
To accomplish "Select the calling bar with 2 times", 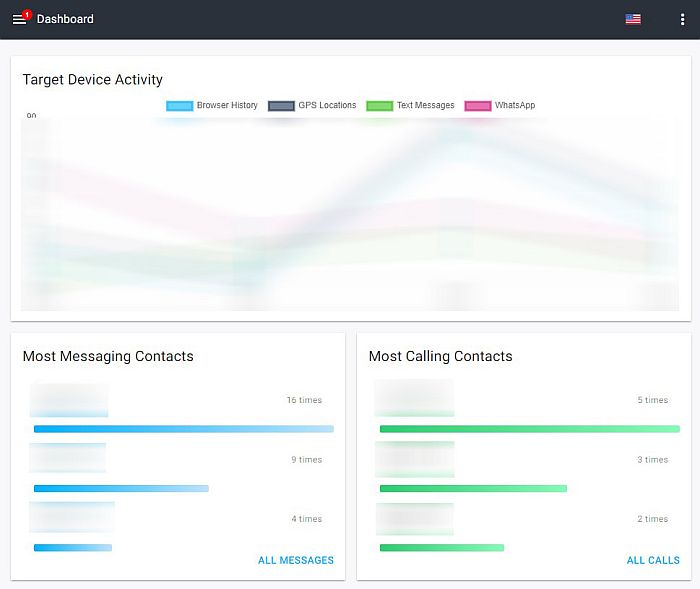I will tap(441, 548).
